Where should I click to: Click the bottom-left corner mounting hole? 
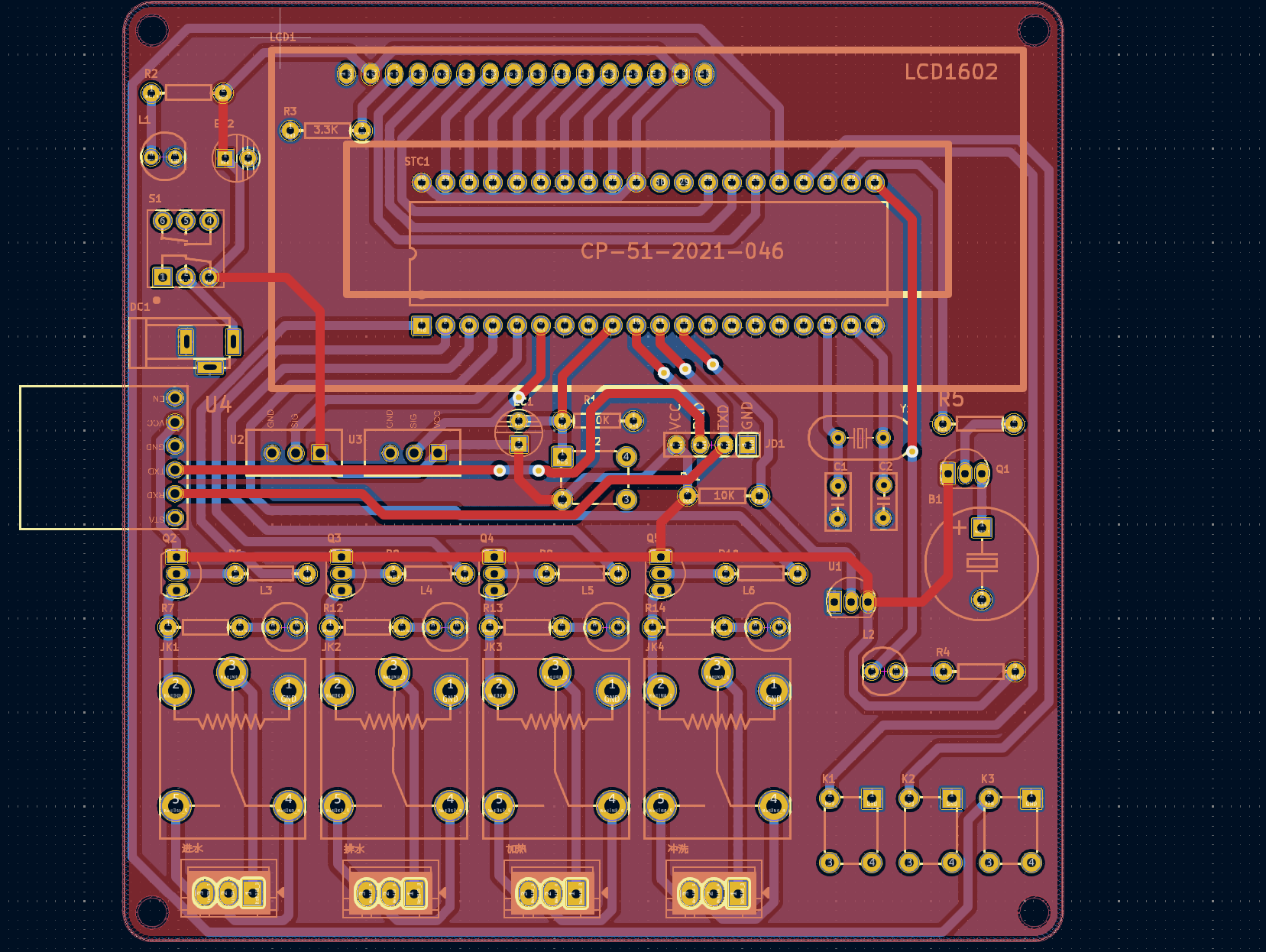[152, 912]
